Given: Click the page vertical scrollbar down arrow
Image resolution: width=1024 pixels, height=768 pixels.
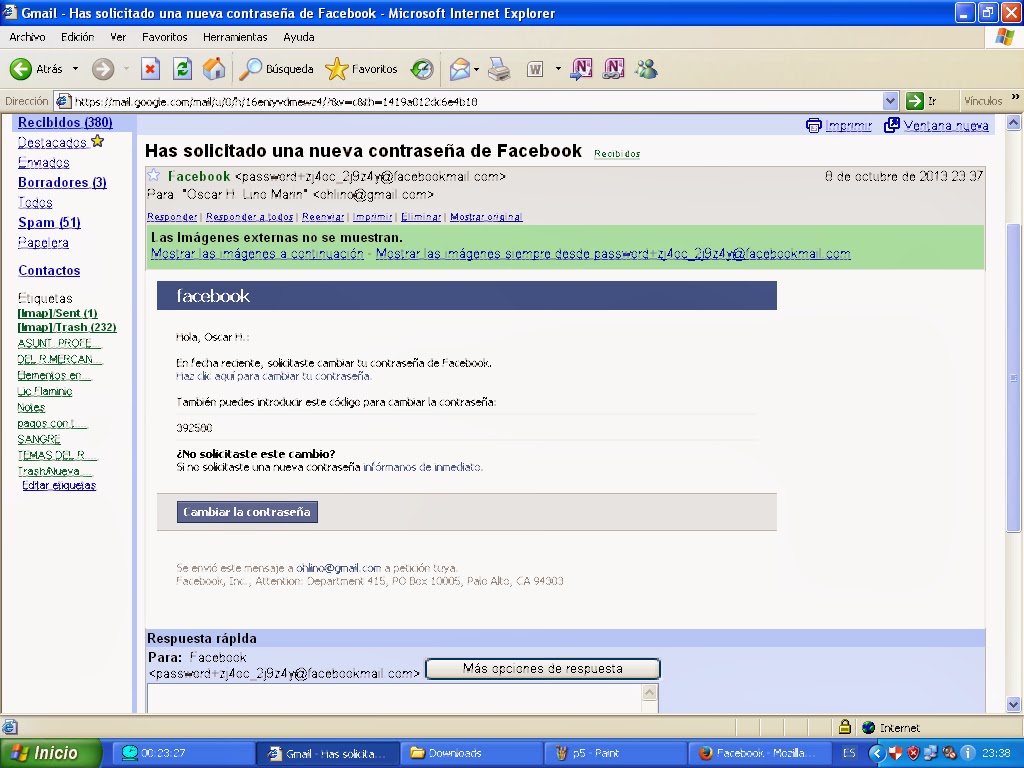Looking at the screenshot, I should [x=1013, y=704].
